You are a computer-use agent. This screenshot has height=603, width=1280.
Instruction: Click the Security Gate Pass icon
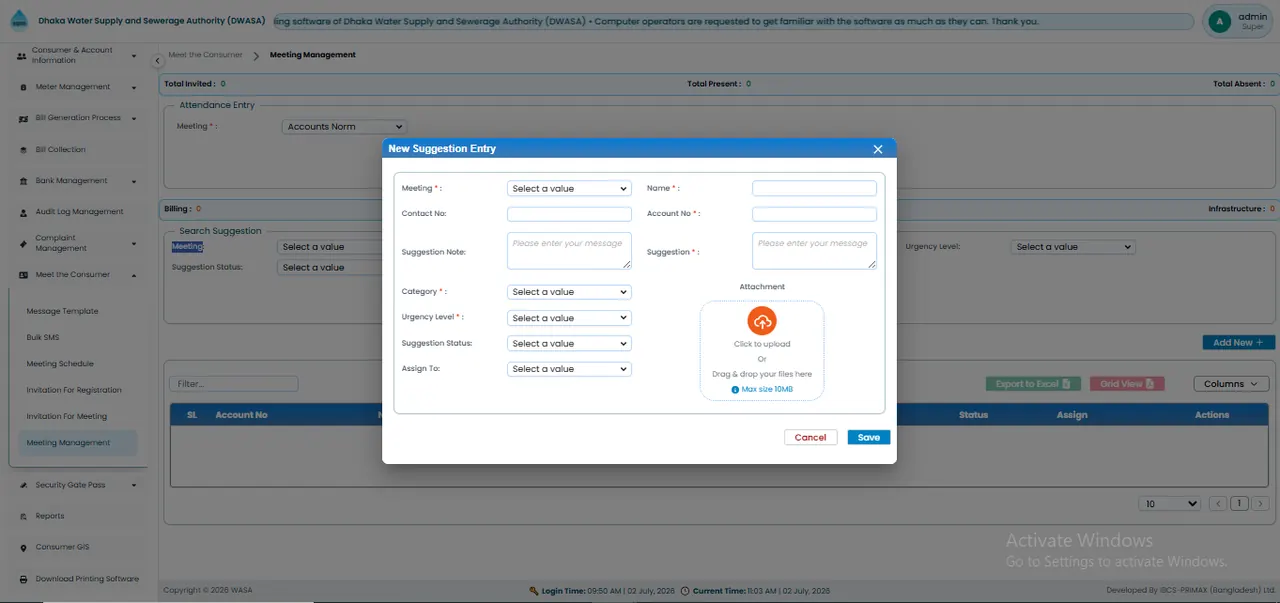coord(23,485)
